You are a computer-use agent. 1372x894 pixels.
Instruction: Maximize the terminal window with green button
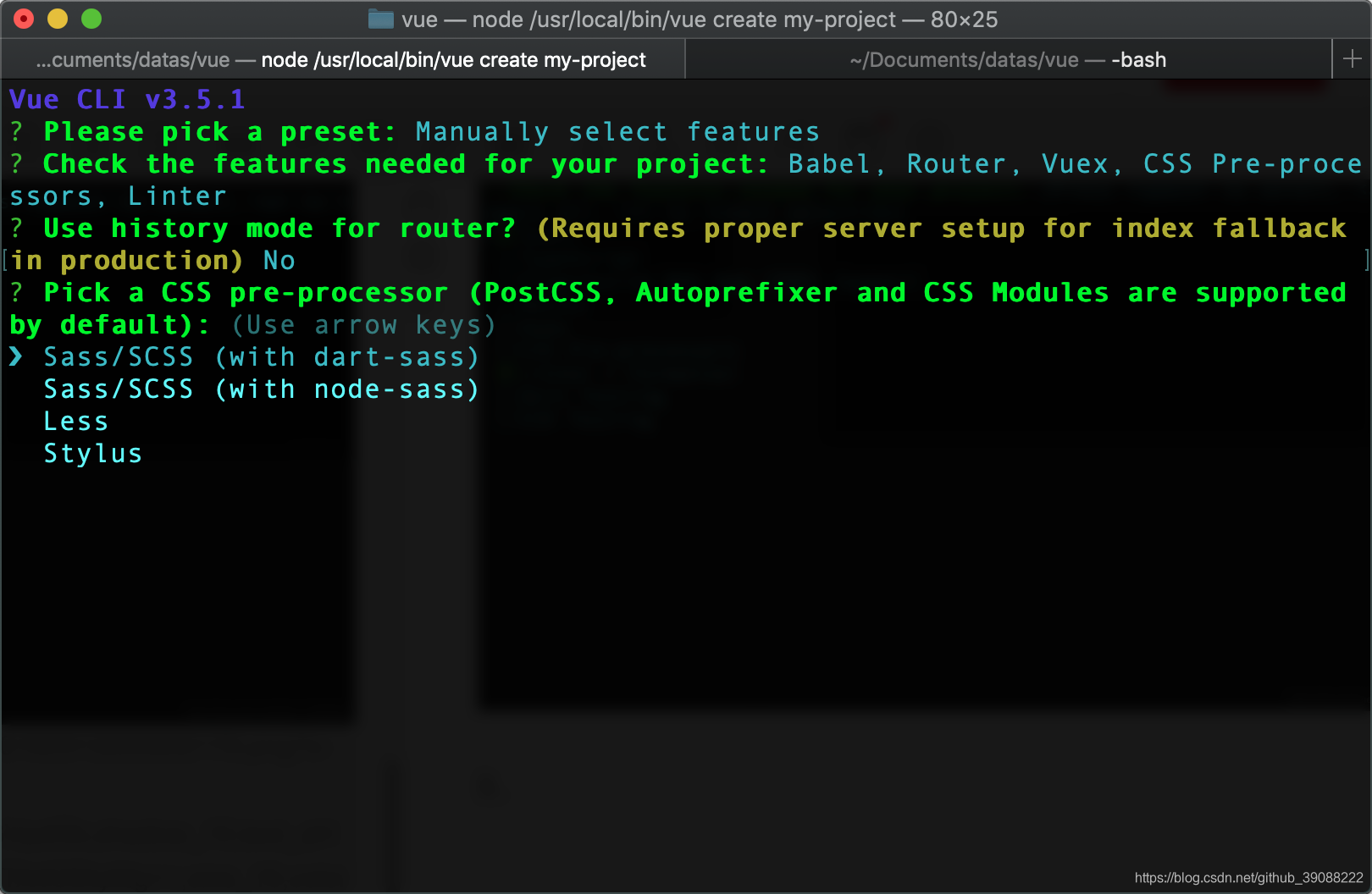91,19
